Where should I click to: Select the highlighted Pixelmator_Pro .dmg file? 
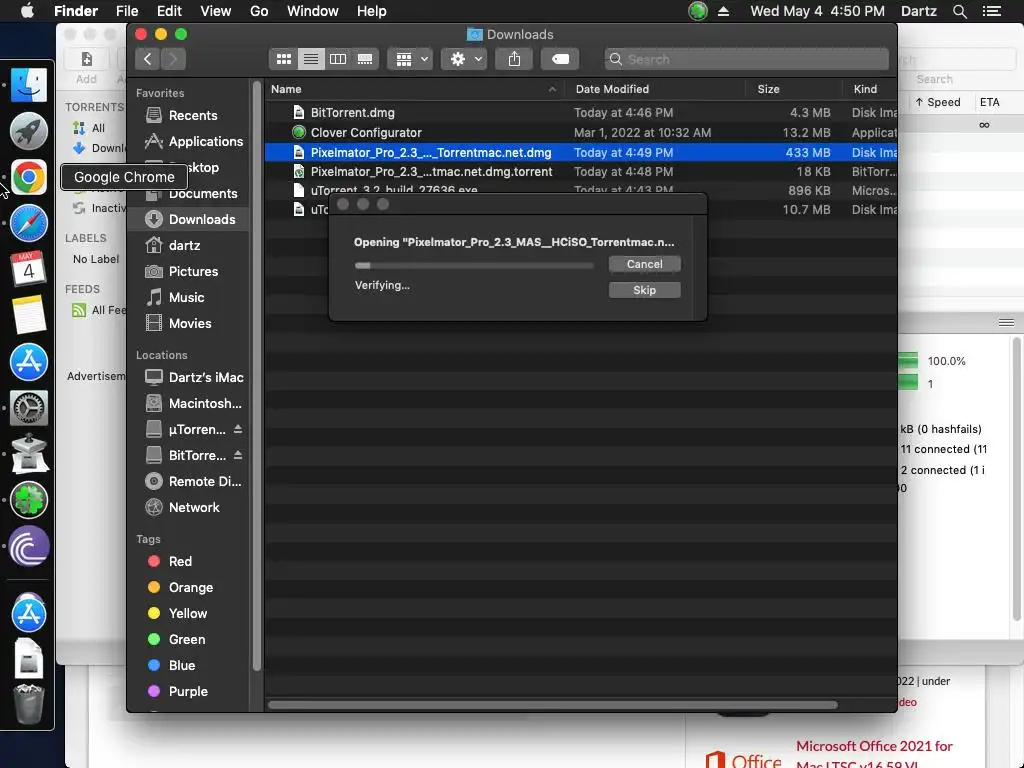581,152
